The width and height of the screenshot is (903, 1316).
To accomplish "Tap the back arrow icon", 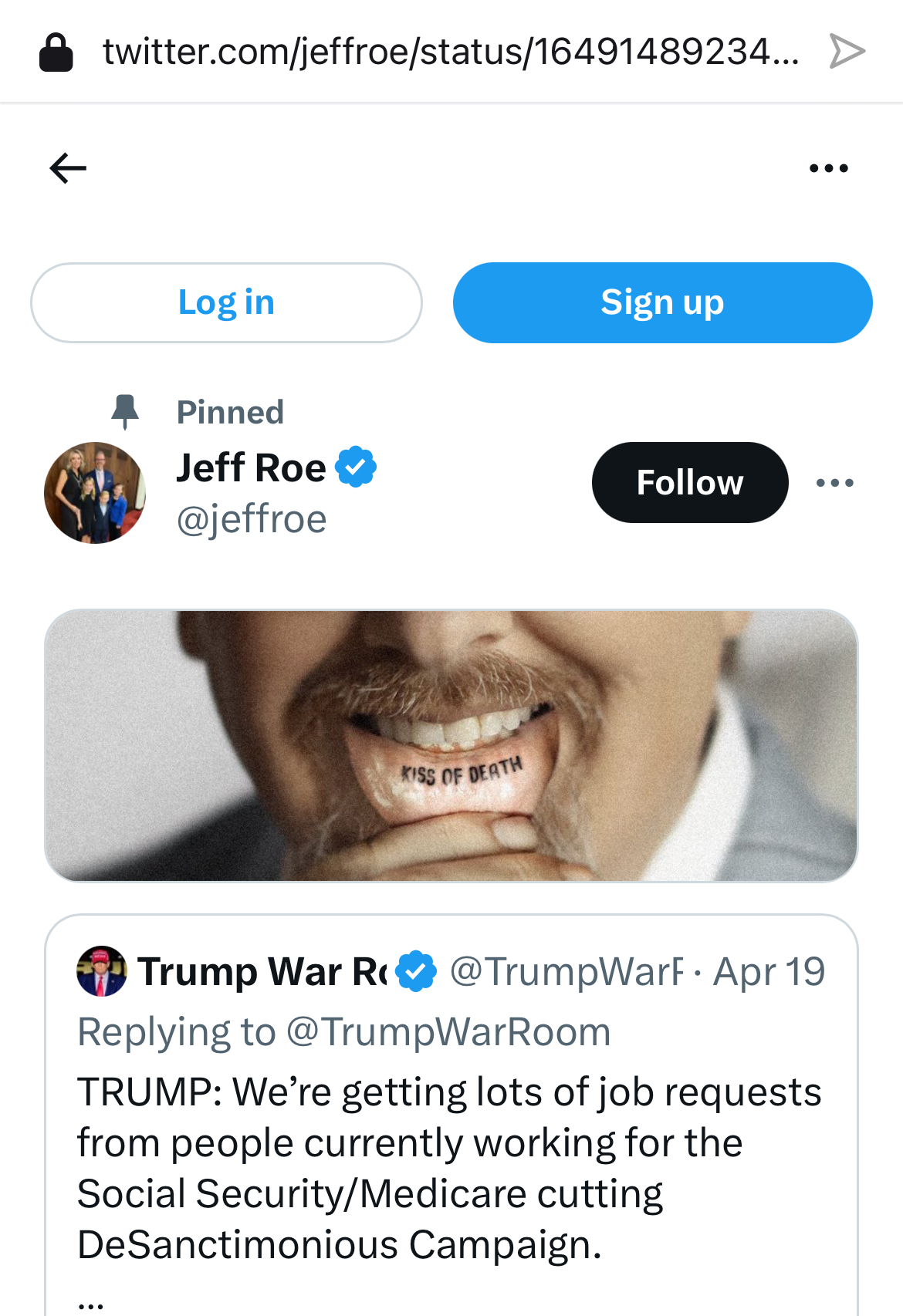I will pyautogui.click(x=68, y=168).
